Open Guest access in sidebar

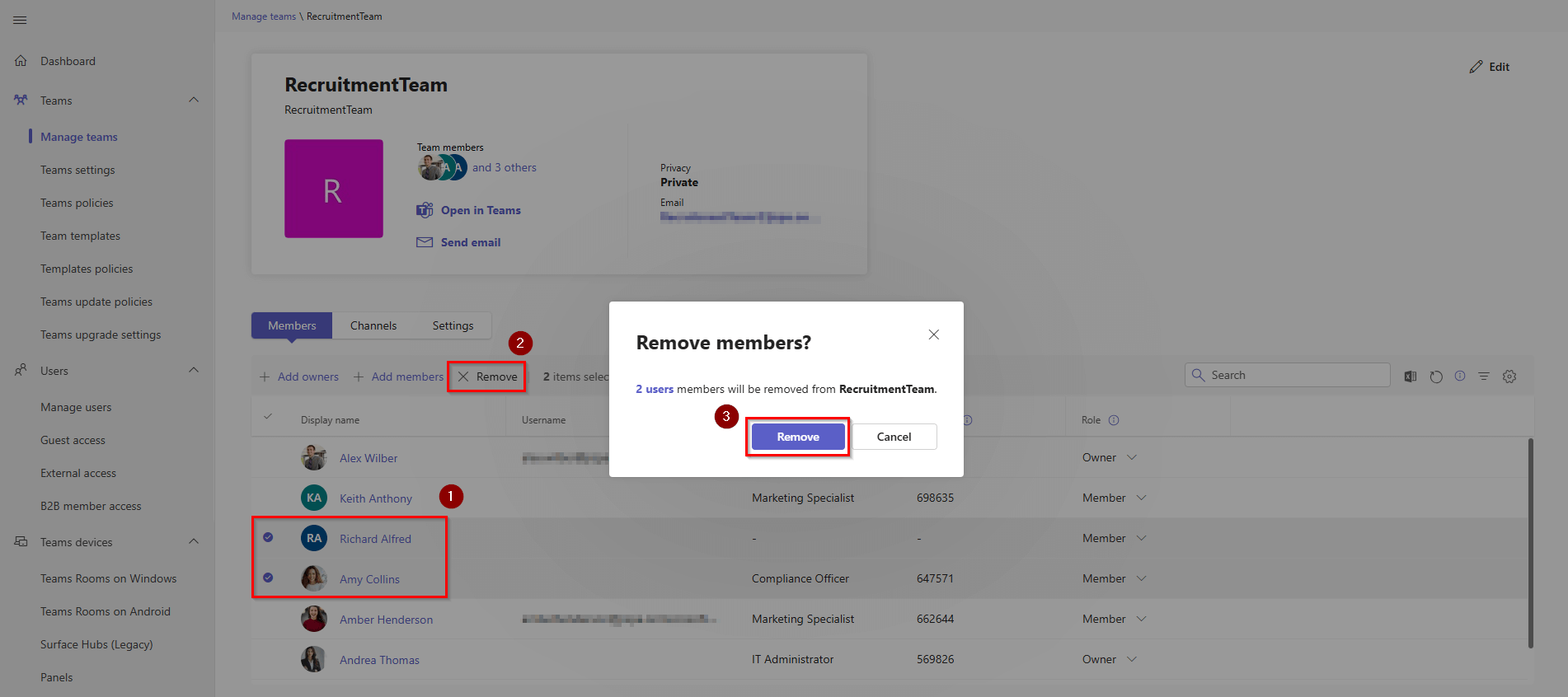point(73,440)
